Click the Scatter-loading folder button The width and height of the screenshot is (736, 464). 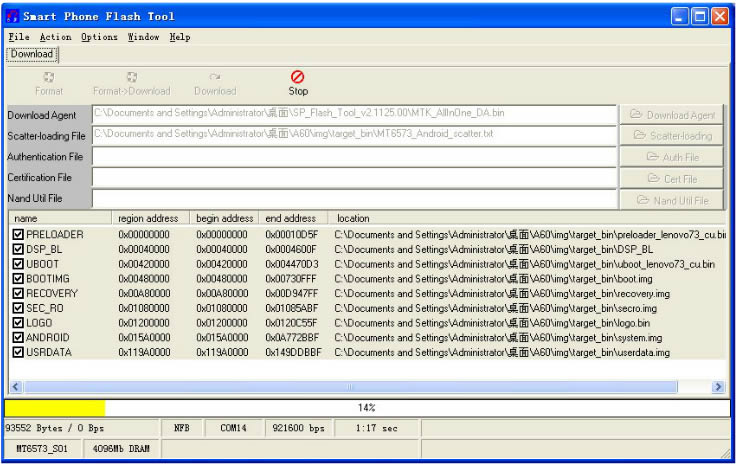click(671, 136)
